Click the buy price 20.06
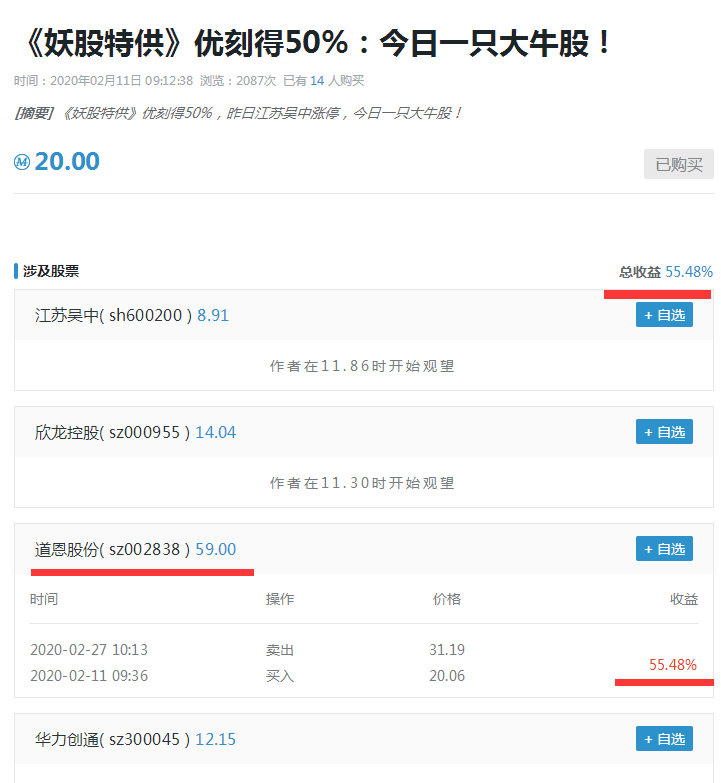 coord(447,676)
